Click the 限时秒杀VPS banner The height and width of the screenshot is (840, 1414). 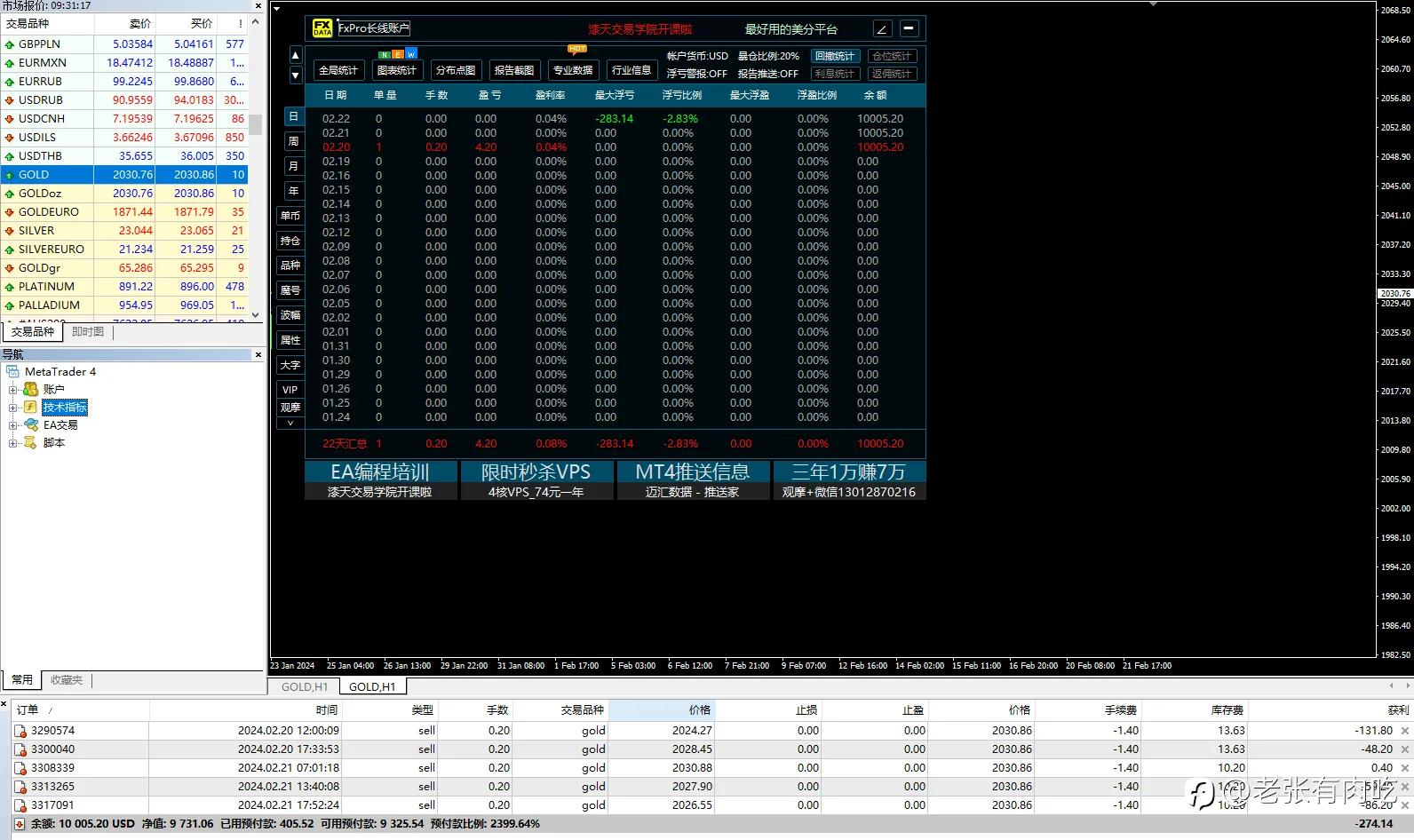[x=536, y=479]
